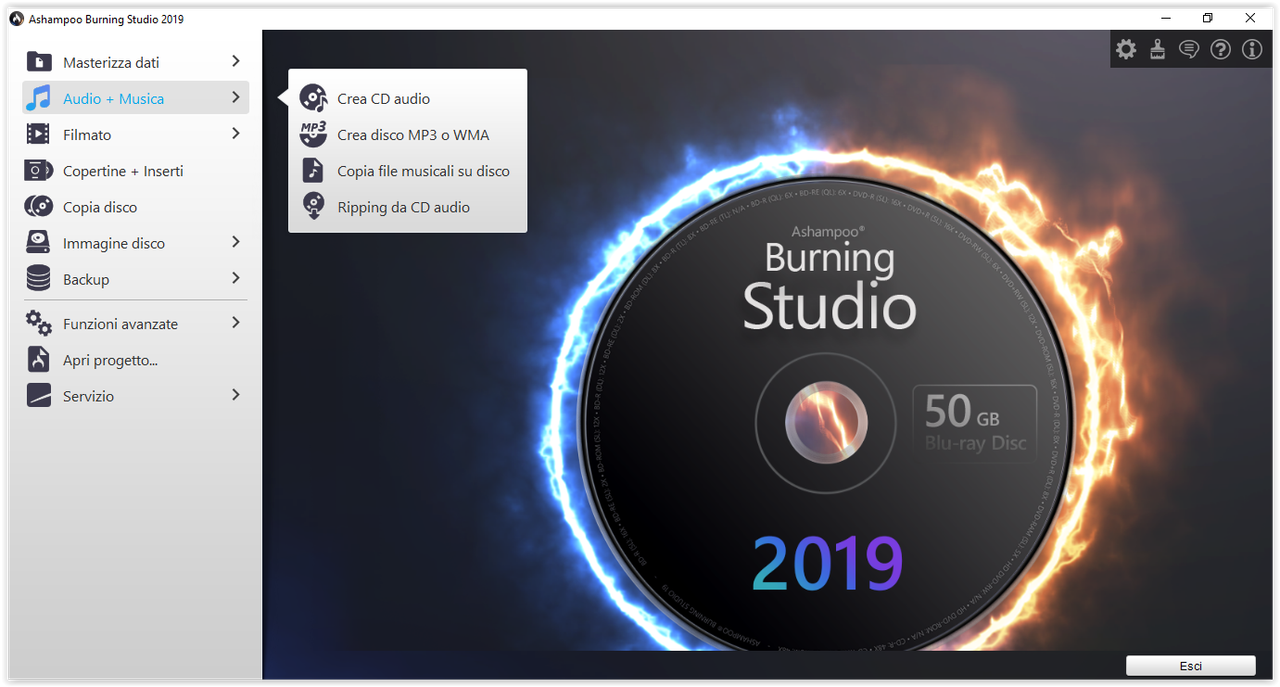
Task: Expand the Filmato arrow
Action: (x=236, y=133)
